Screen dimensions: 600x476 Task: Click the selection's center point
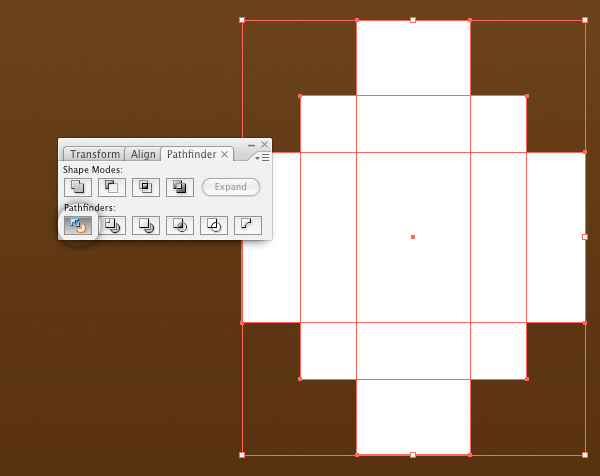pyautogui.click(x=413, y=237)
